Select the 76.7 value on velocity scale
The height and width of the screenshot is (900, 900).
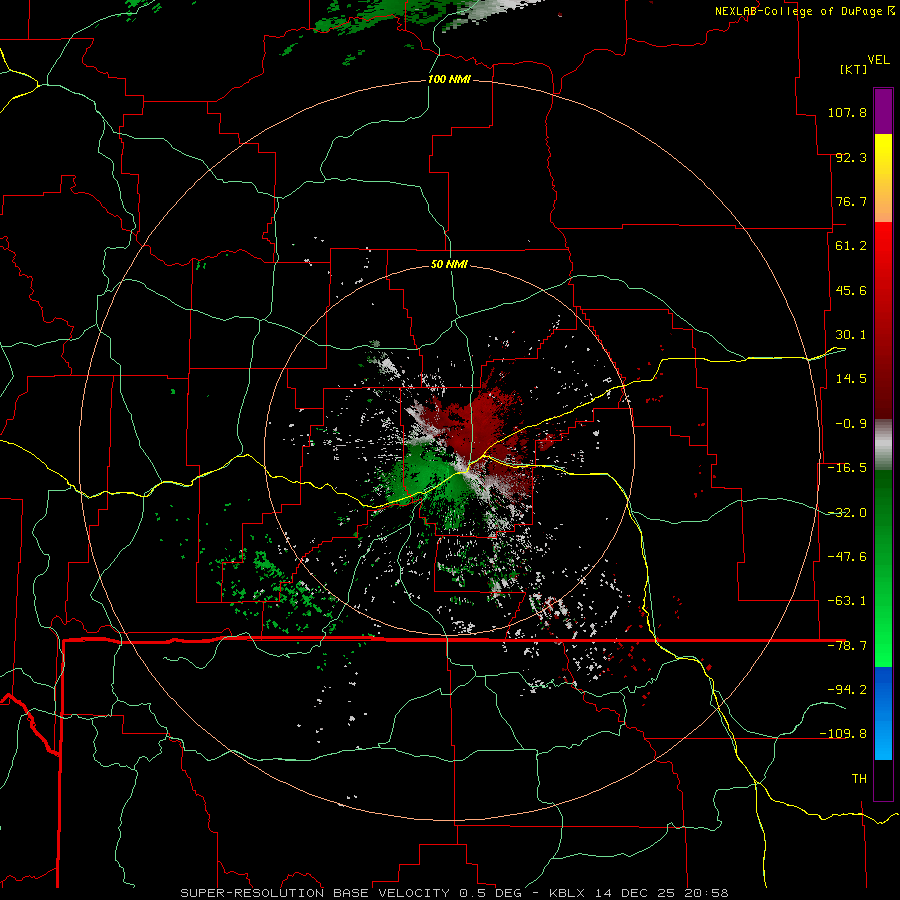click(x=851, y=201)
